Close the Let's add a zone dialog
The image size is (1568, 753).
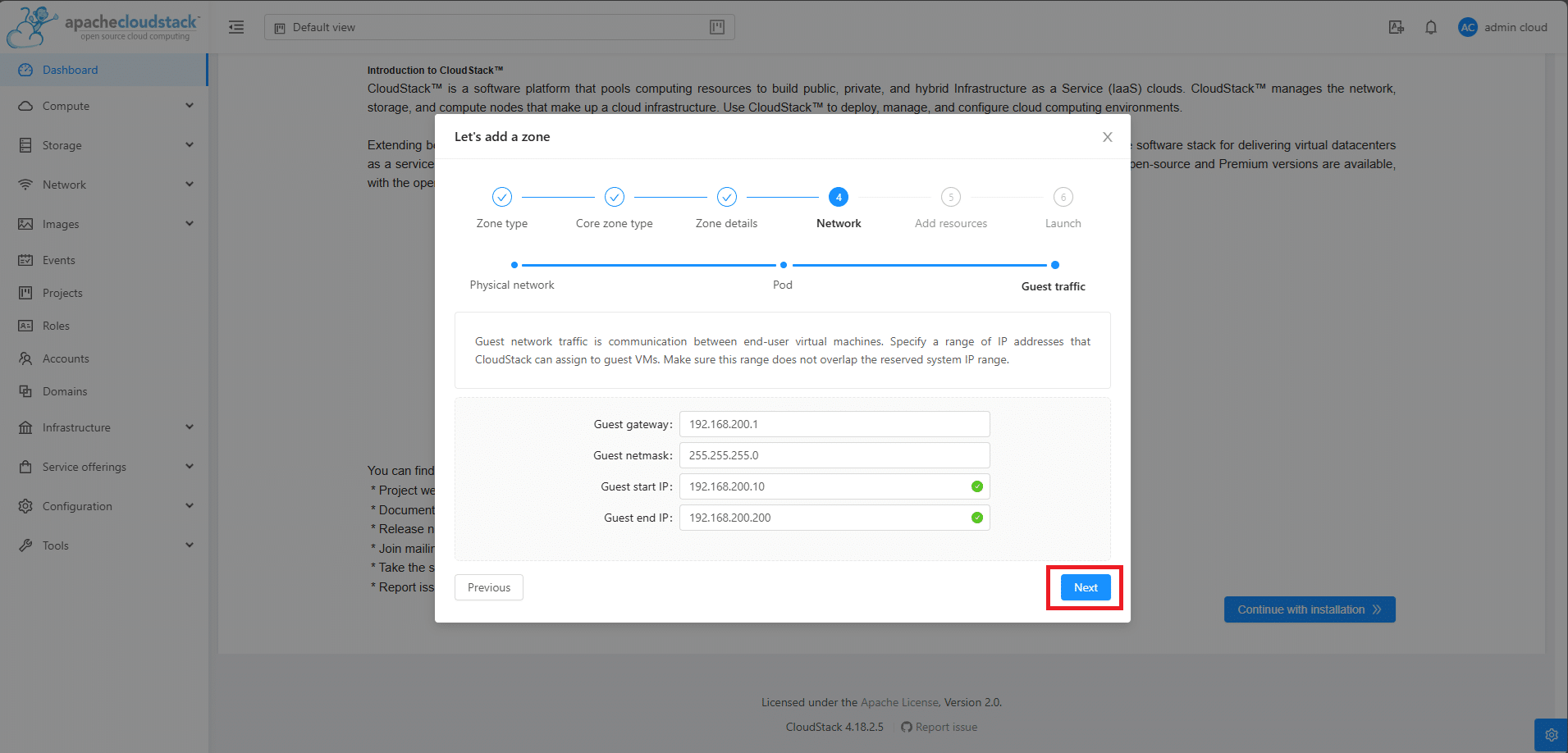(x=1108, y=137)
